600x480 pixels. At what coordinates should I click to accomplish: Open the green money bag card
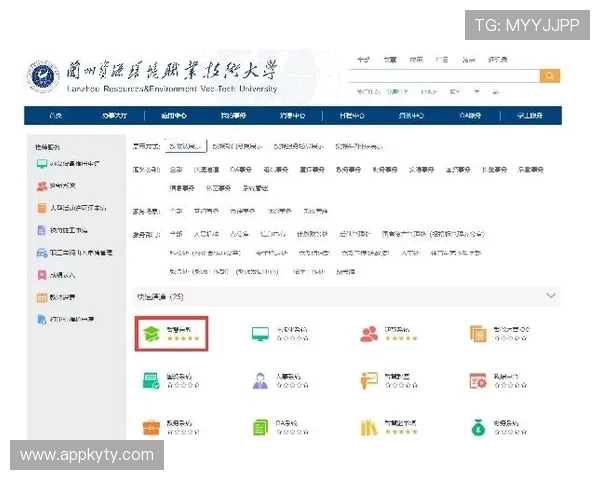[x=498, y=428]
